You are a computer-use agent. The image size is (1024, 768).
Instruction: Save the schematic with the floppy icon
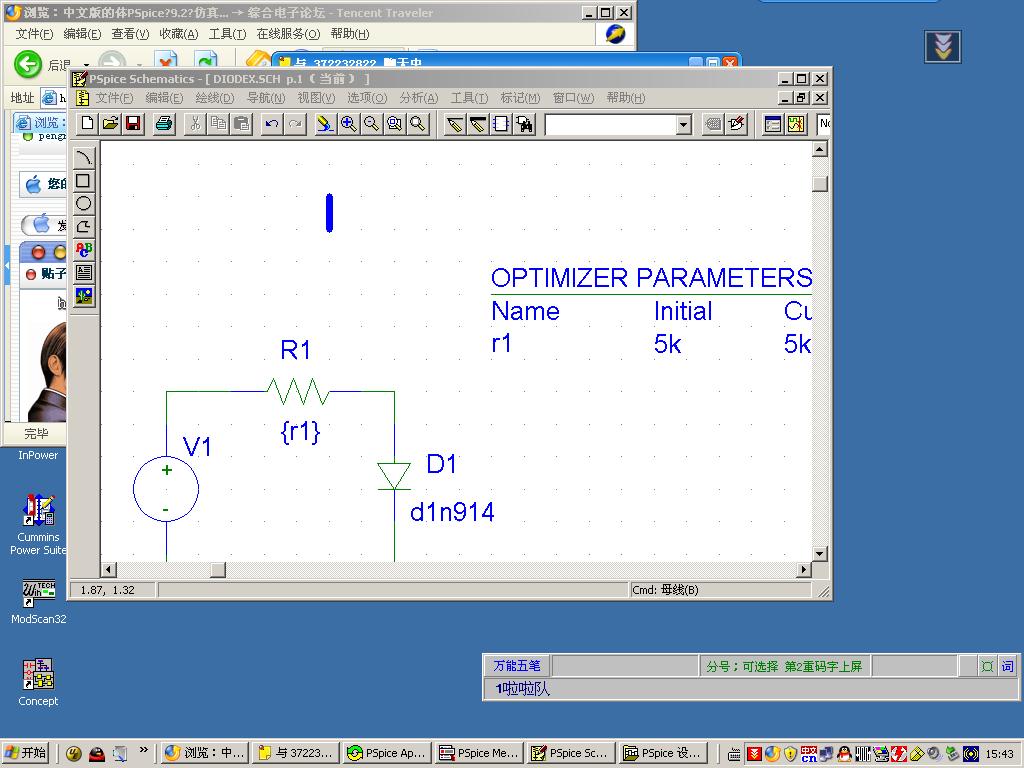click(x=133, y=123)
